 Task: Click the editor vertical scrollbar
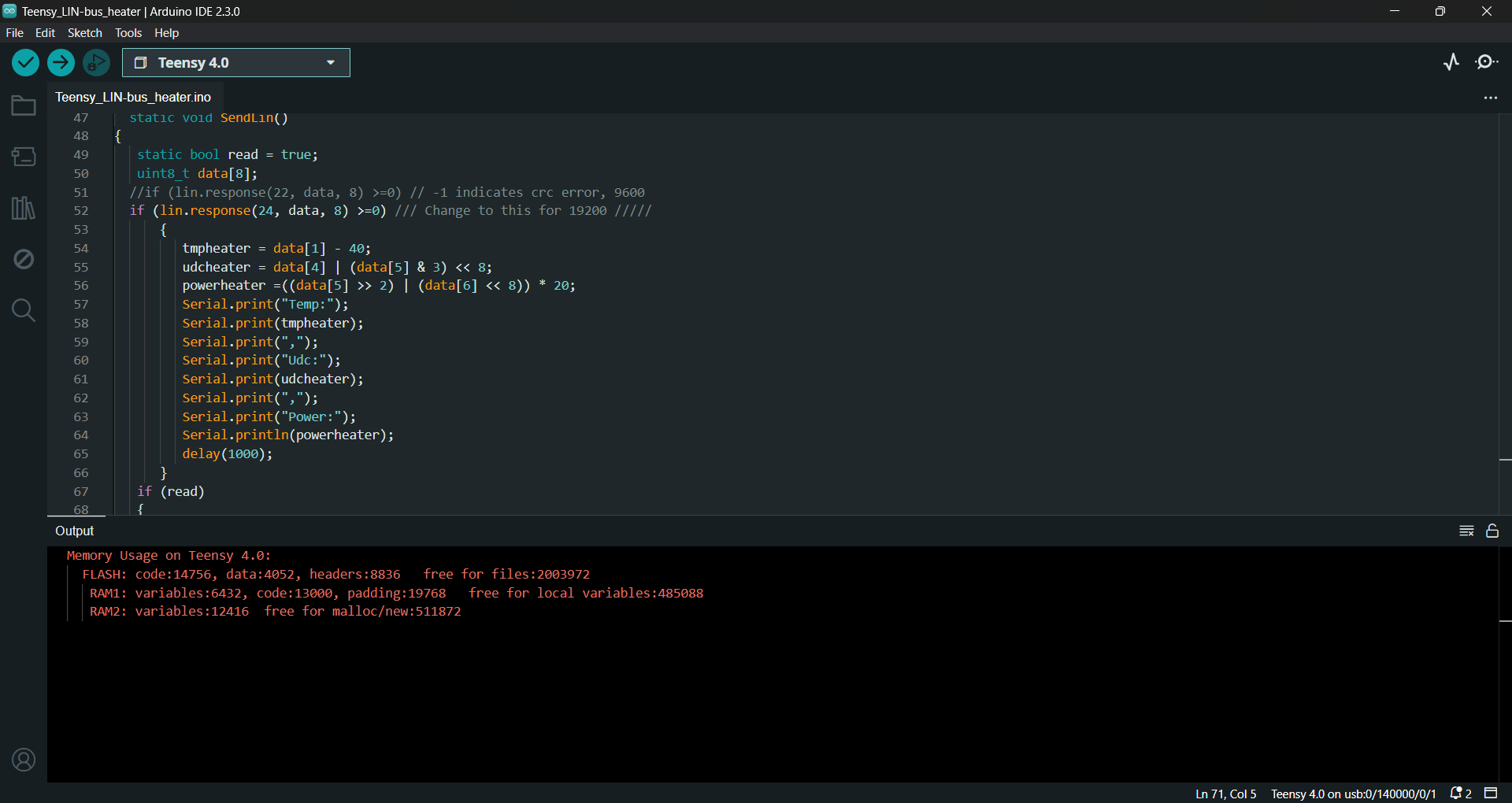1505,315
